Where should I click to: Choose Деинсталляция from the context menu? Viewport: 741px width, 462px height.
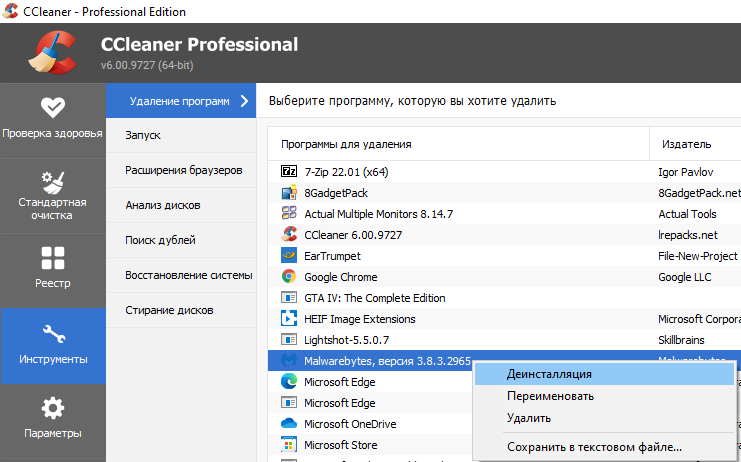(604, 374)
